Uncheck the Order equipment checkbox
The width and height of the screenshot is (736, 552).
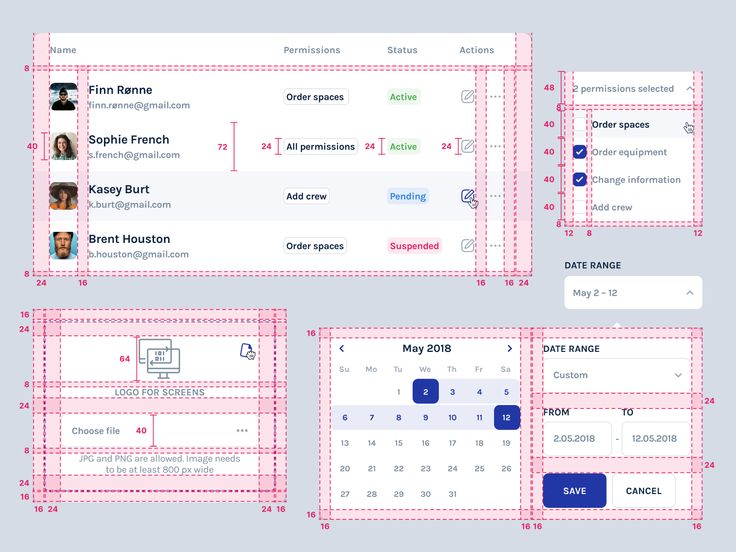(x=579, y=152)
